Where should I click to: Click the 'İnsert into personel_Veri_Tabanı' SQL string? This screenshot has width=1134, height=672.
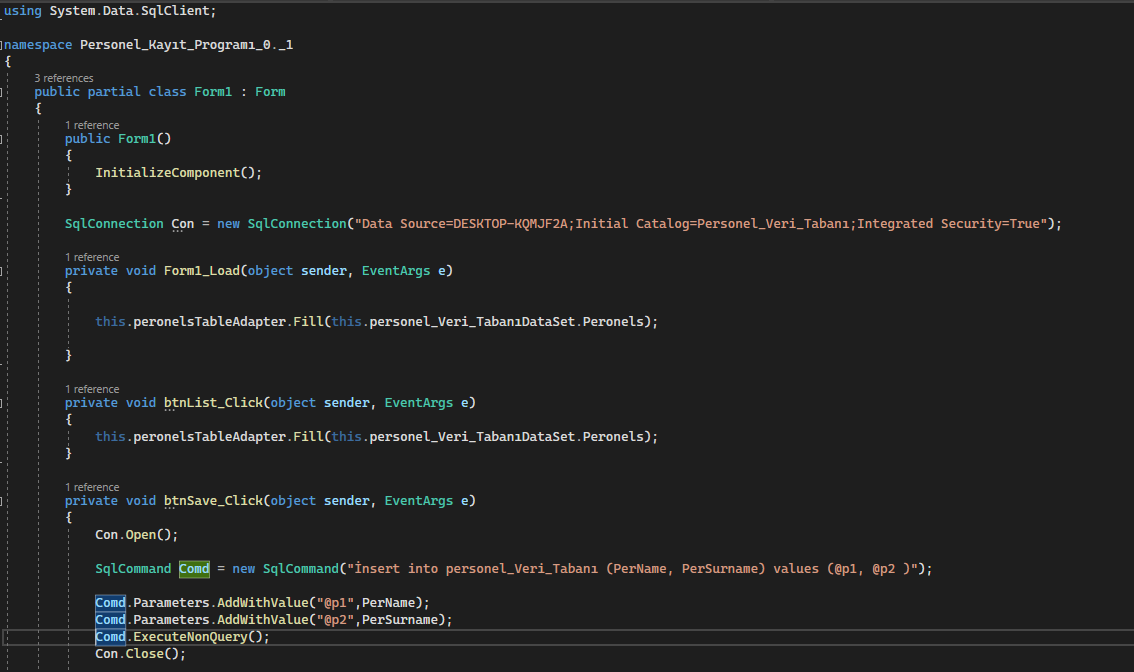476,569
